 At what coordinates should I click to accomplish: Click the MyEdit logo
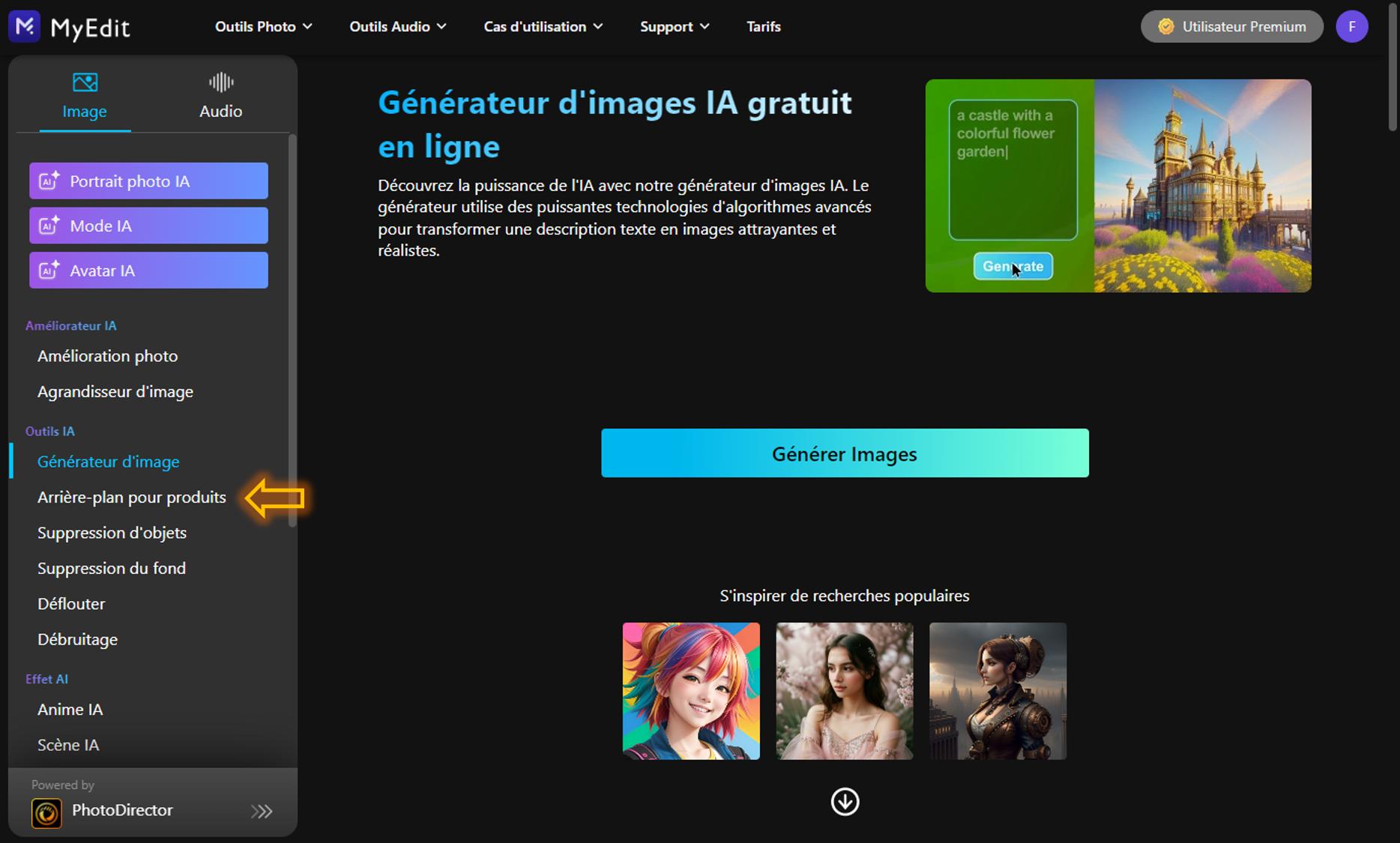(69, 26)
